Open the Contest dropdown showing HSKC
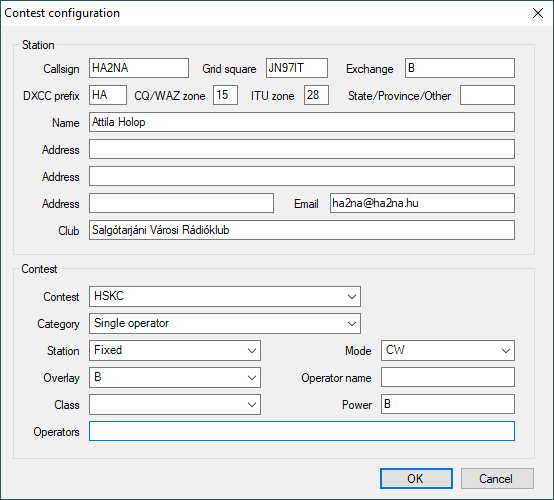Image resolution: width=554 pixels, height=500 pixels. (225, 296)
